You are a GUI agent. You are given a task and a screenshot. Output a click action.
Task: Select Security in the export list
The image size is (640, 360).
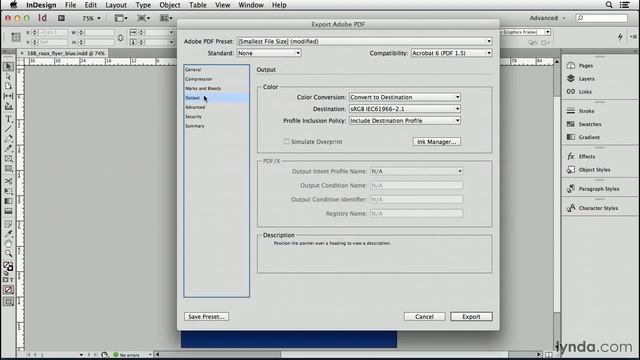click(193, 117)
